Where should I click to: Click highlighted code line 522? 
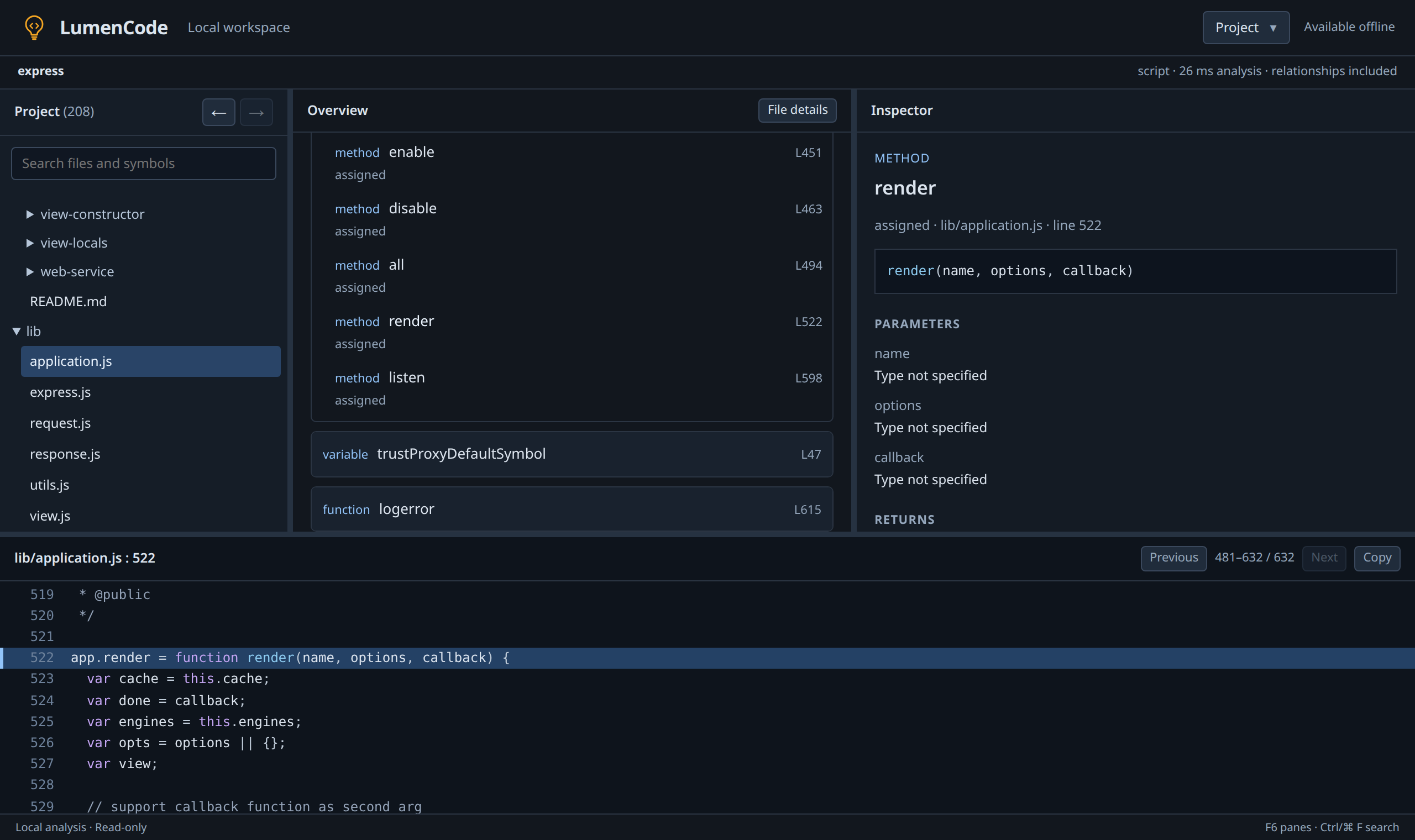pos(707,658)
